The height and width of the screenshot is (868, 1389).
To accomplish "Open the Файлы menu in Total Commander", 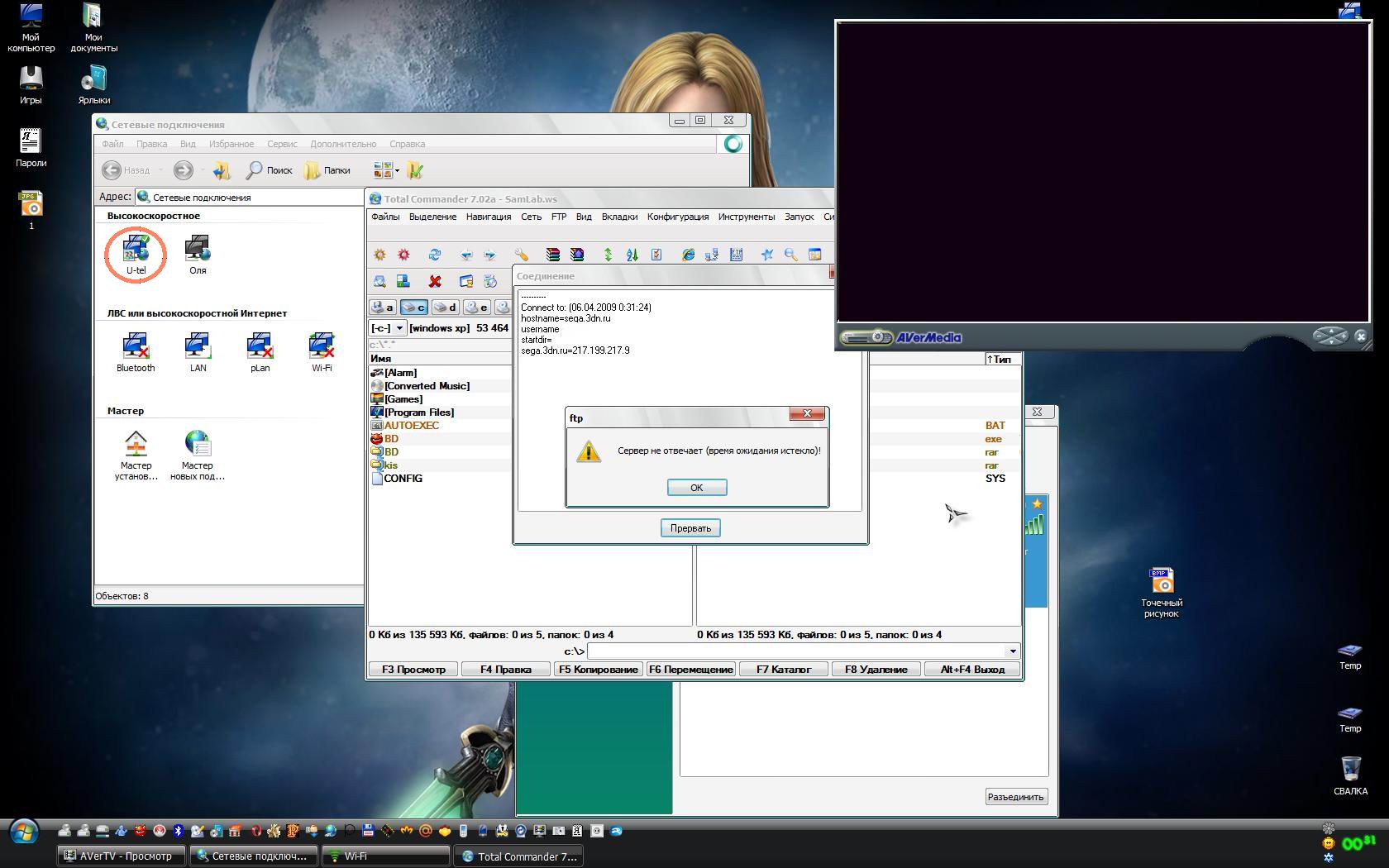I will (x=385, y=217).
